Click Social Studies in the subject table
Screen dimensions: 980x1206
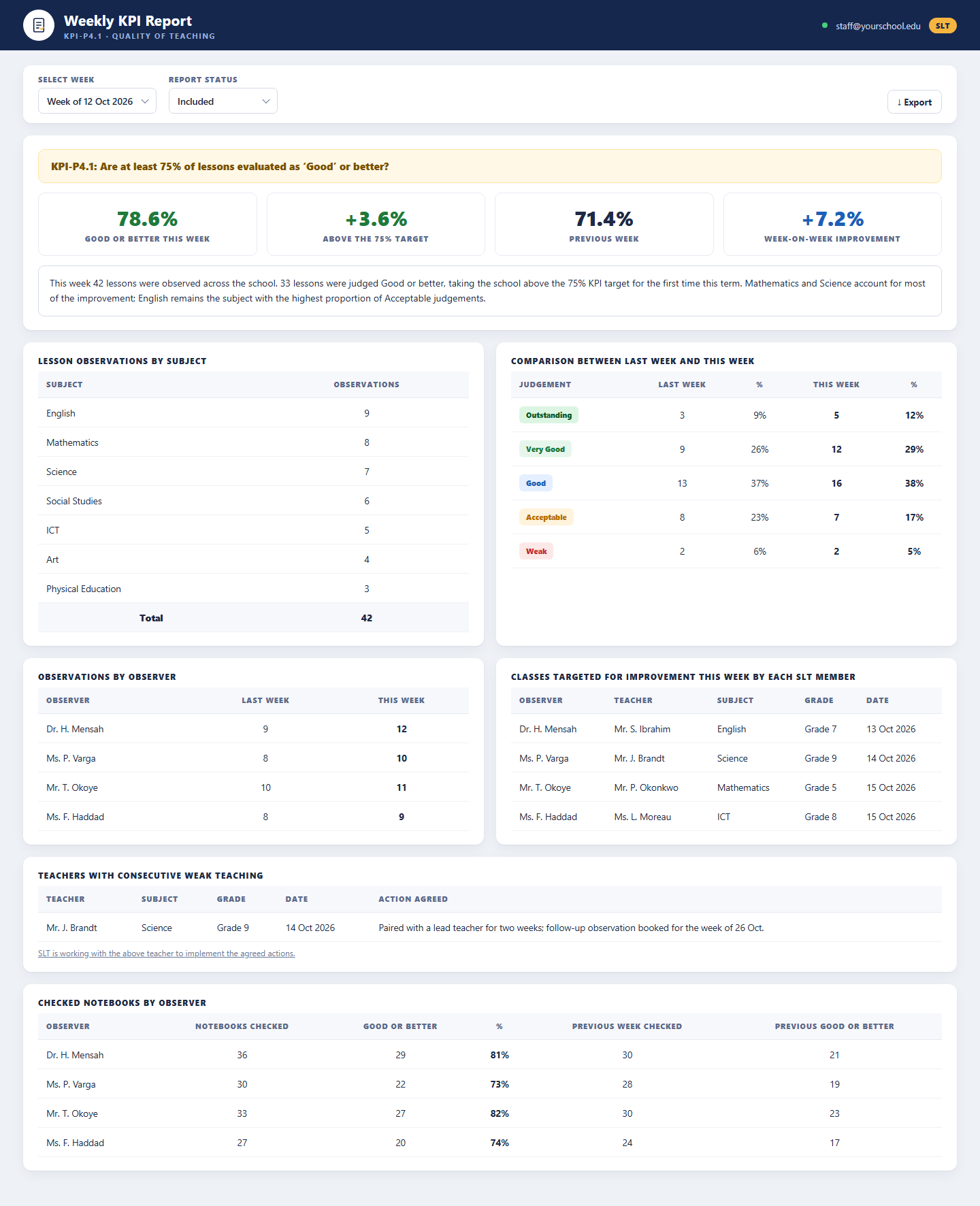(x=74, y=501)
